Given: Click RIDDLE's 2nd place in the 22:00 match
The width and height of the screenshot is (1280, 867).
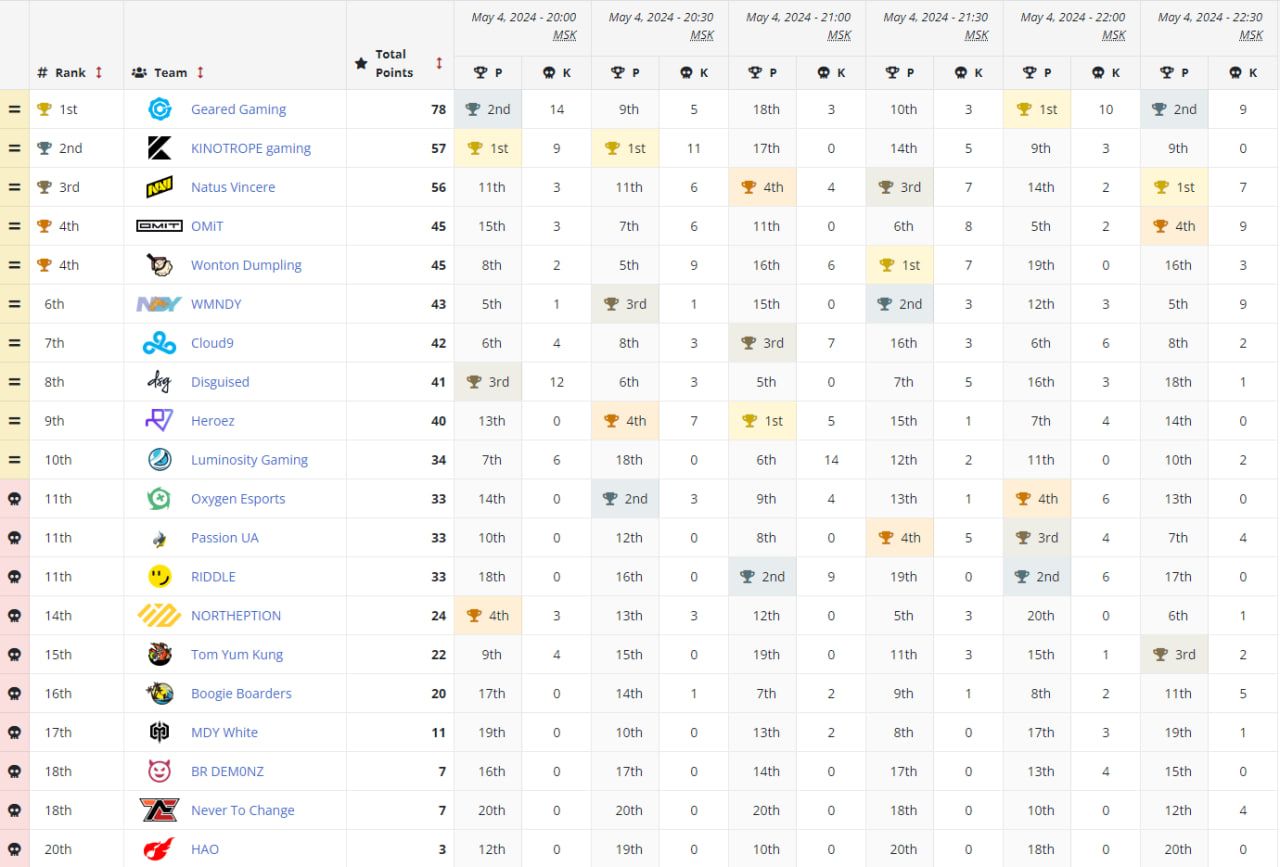Looking at the screenshot, I should [x=1037, y=577].
